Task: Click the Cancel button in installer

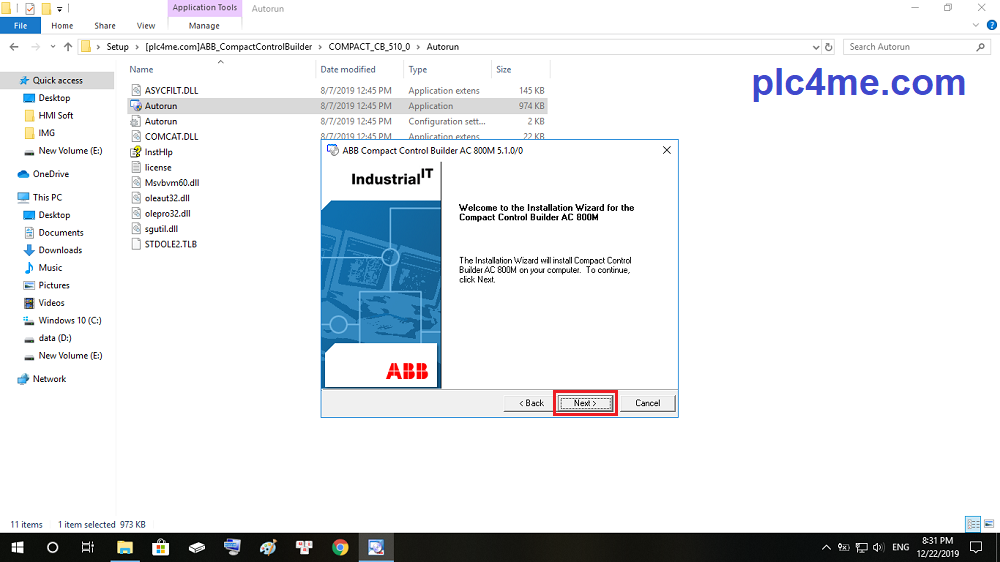Action: point(647,403)
